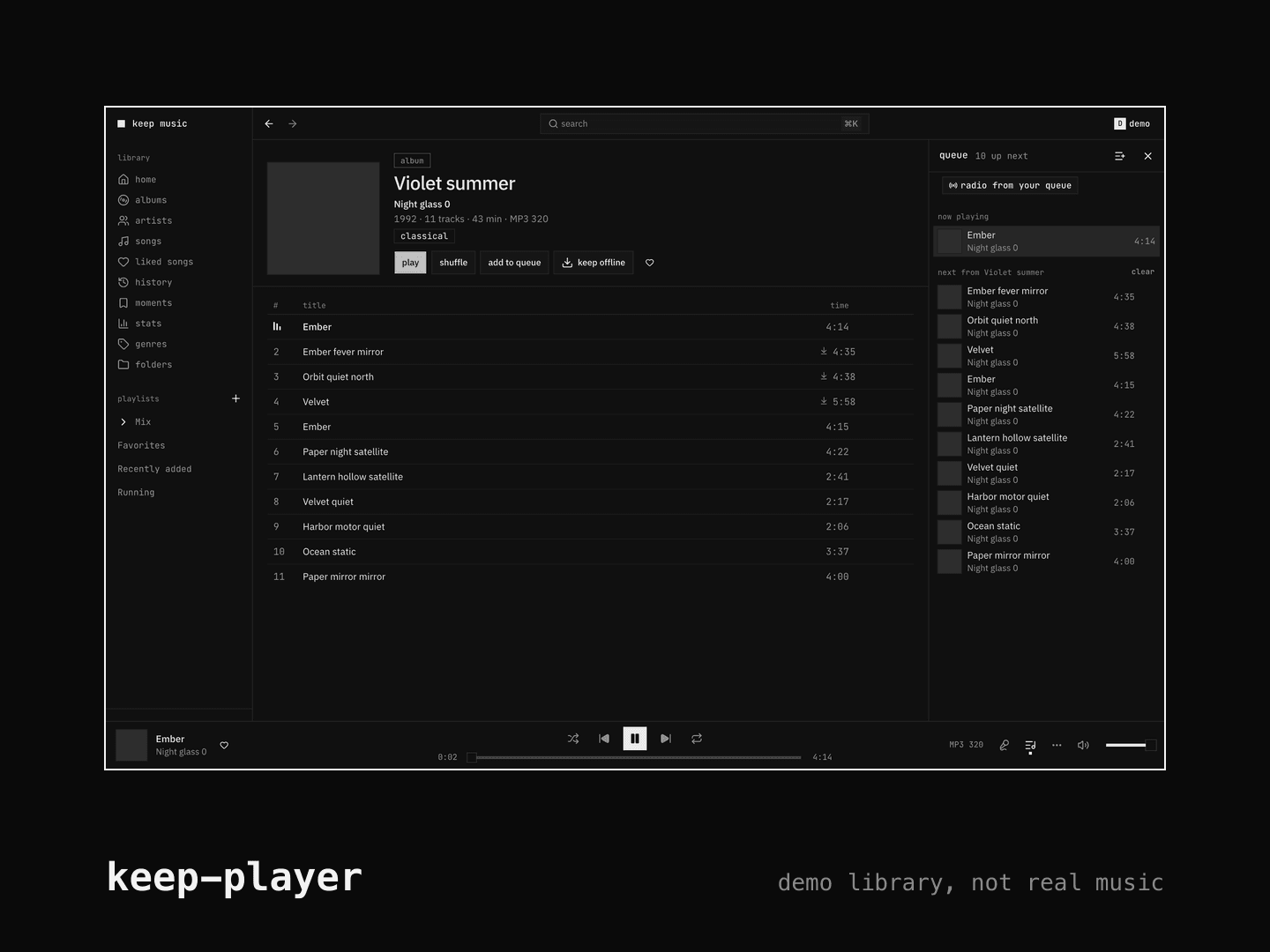Click the add to queue button
The image size is (1270, 952).
pos(514,263)
